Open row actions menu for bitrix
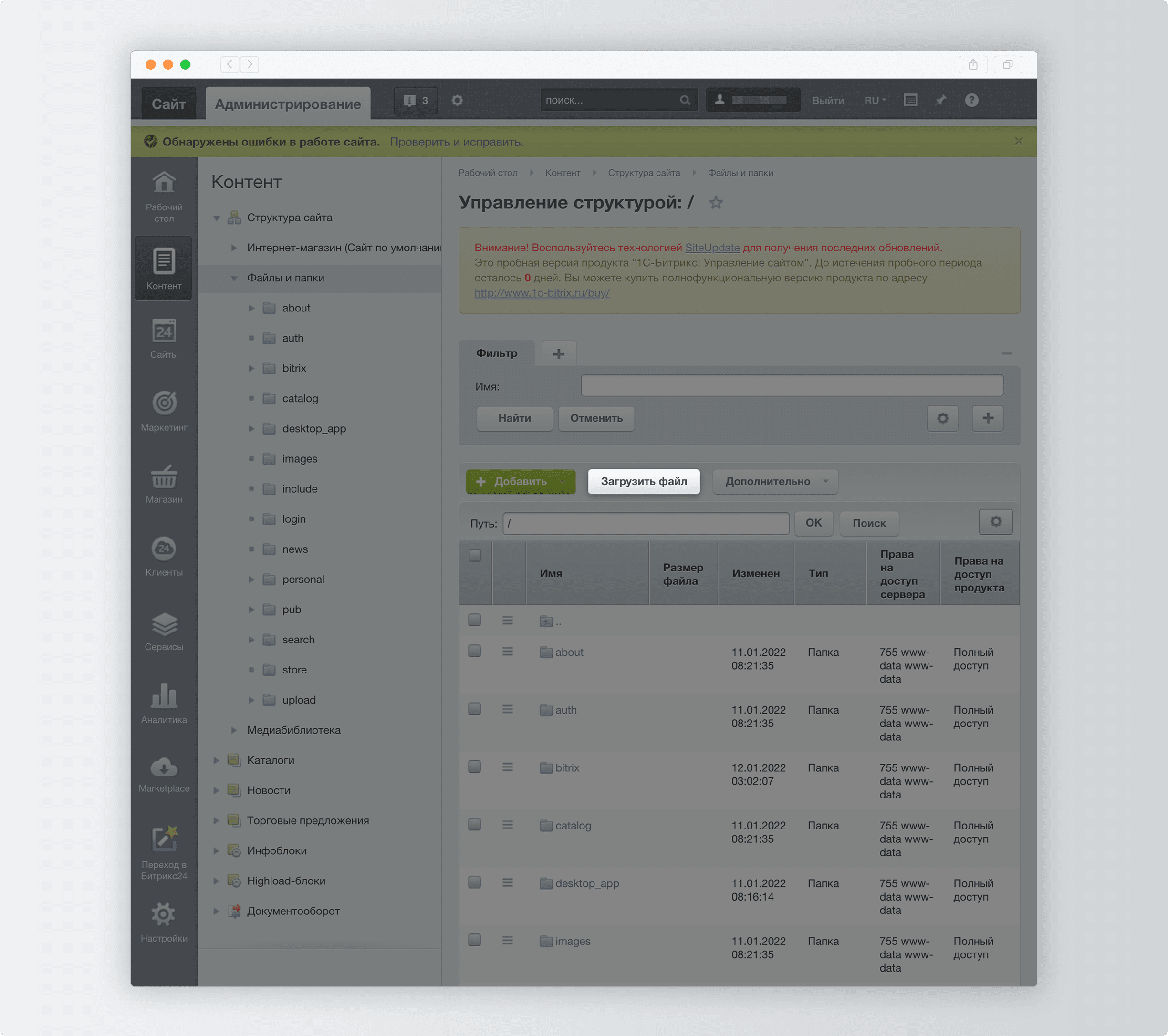The height and width of the screenshot is (1036, 1168). 508,767
